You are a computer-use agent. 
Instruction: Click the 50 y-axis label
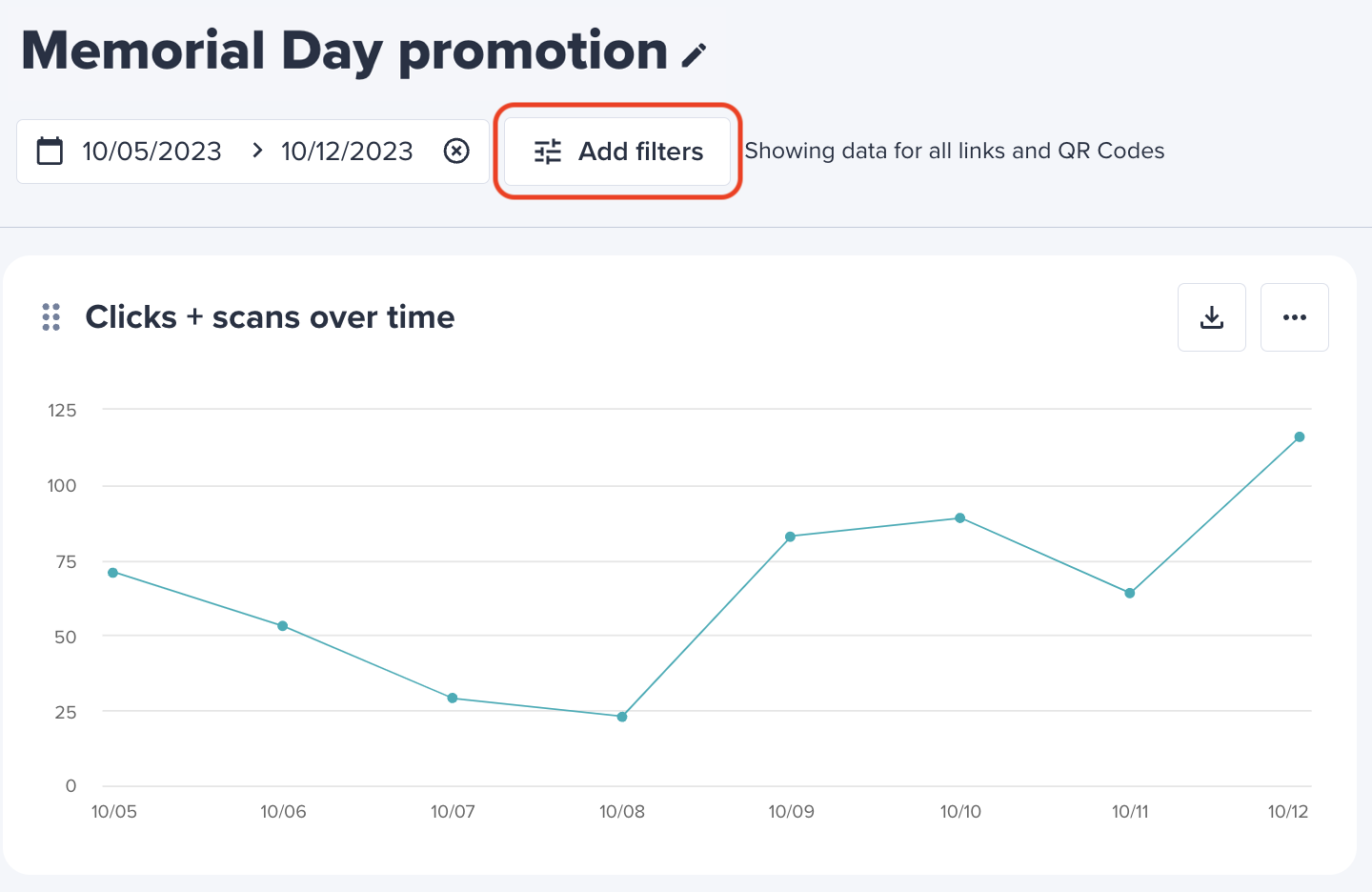[x=66, y=637]
